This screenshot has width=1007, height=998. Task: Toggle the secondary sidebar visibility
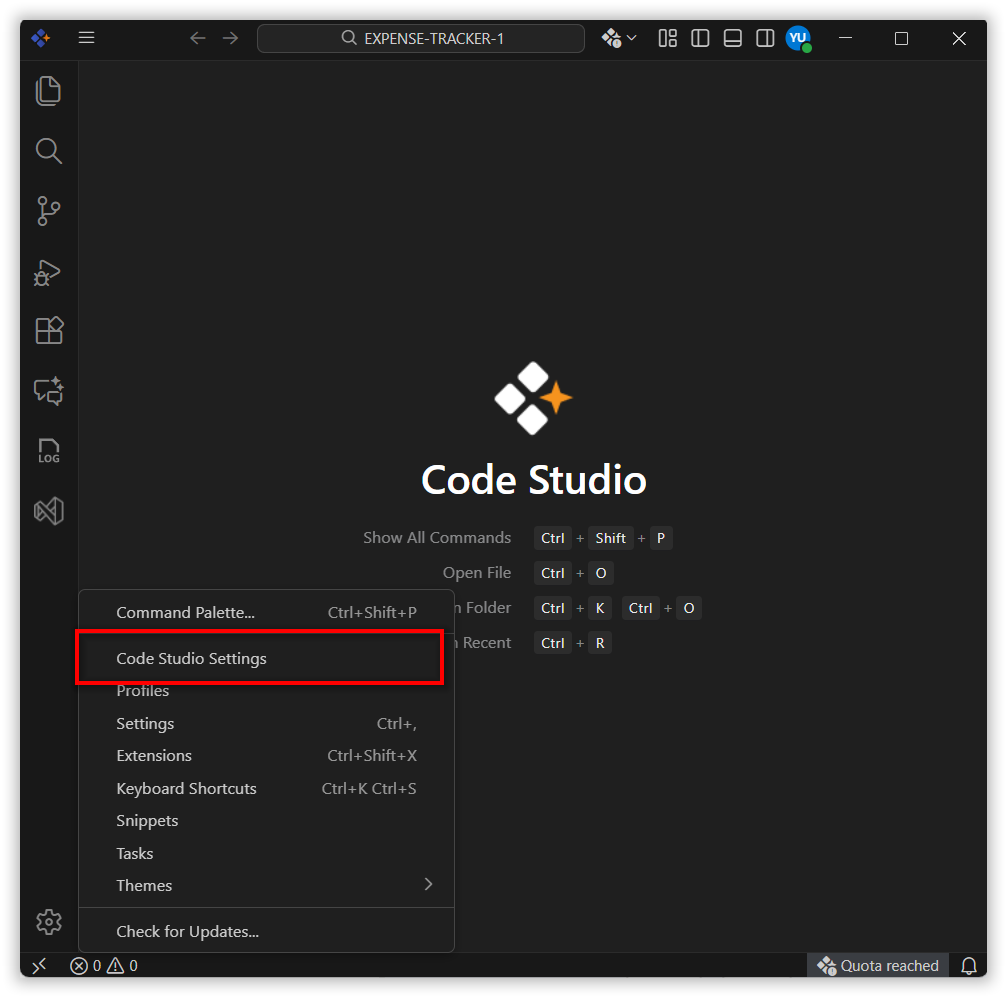pyautogui.click(x=765, y=38)
